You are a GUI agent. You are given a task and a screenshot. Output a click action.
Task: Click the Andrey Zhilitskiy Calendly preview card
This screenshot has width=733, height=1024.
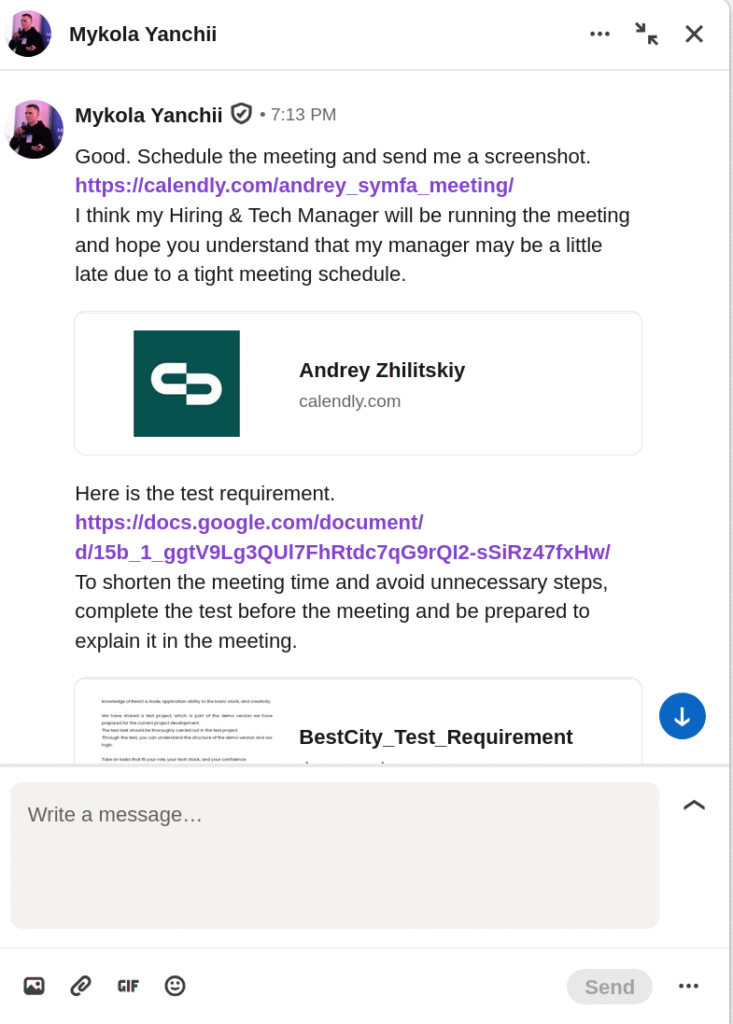click(358, 384)
